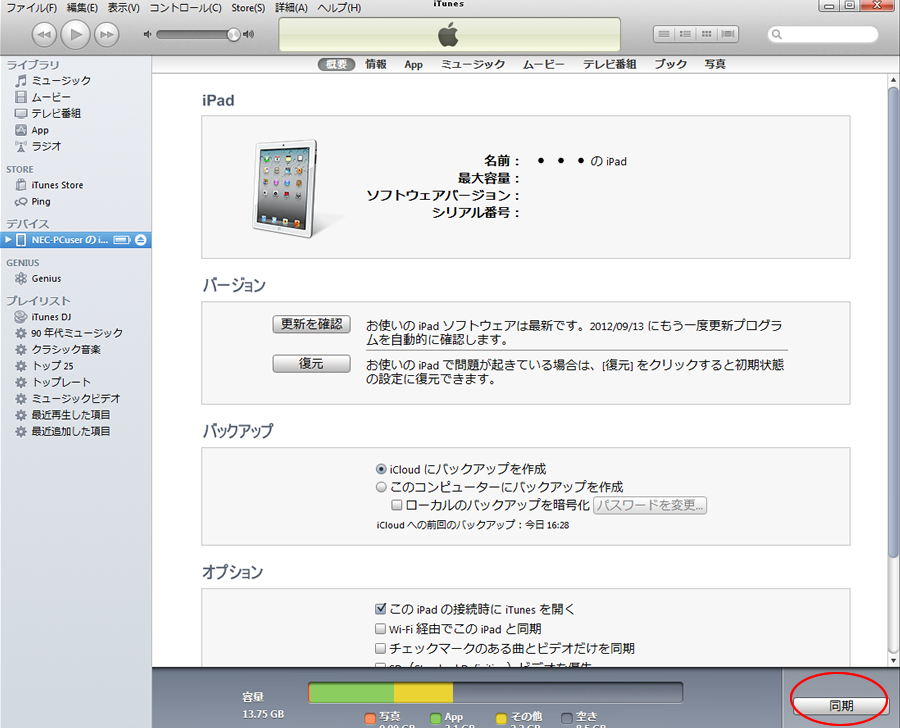This screenshot has height=728, width=900.
Task: Select the 情報 tab
Action: tap(376, 64)
